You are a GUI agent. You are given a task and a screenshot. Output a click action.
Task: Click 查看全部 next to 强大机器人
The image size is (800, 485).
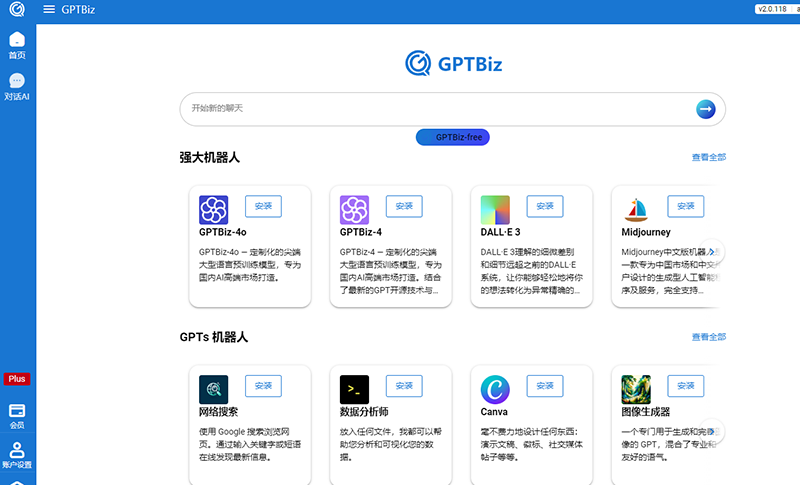[709, 157]
